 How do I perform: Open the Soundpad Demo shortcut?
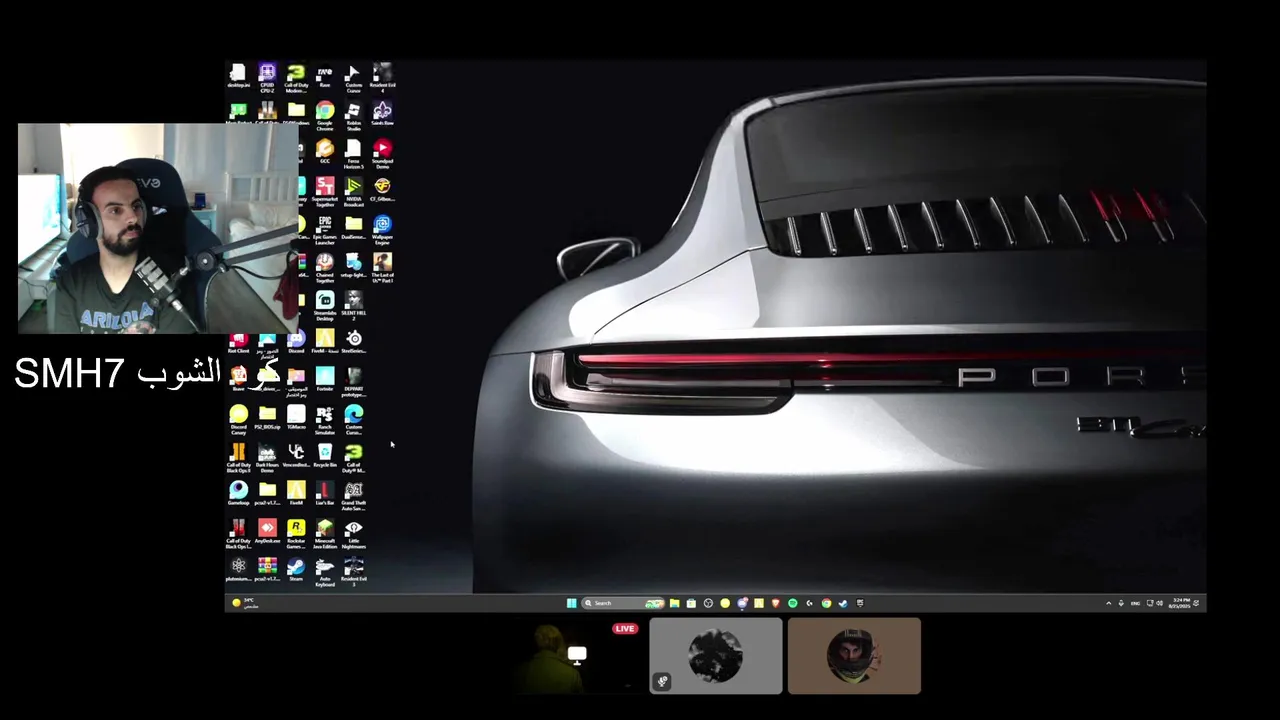382,155
